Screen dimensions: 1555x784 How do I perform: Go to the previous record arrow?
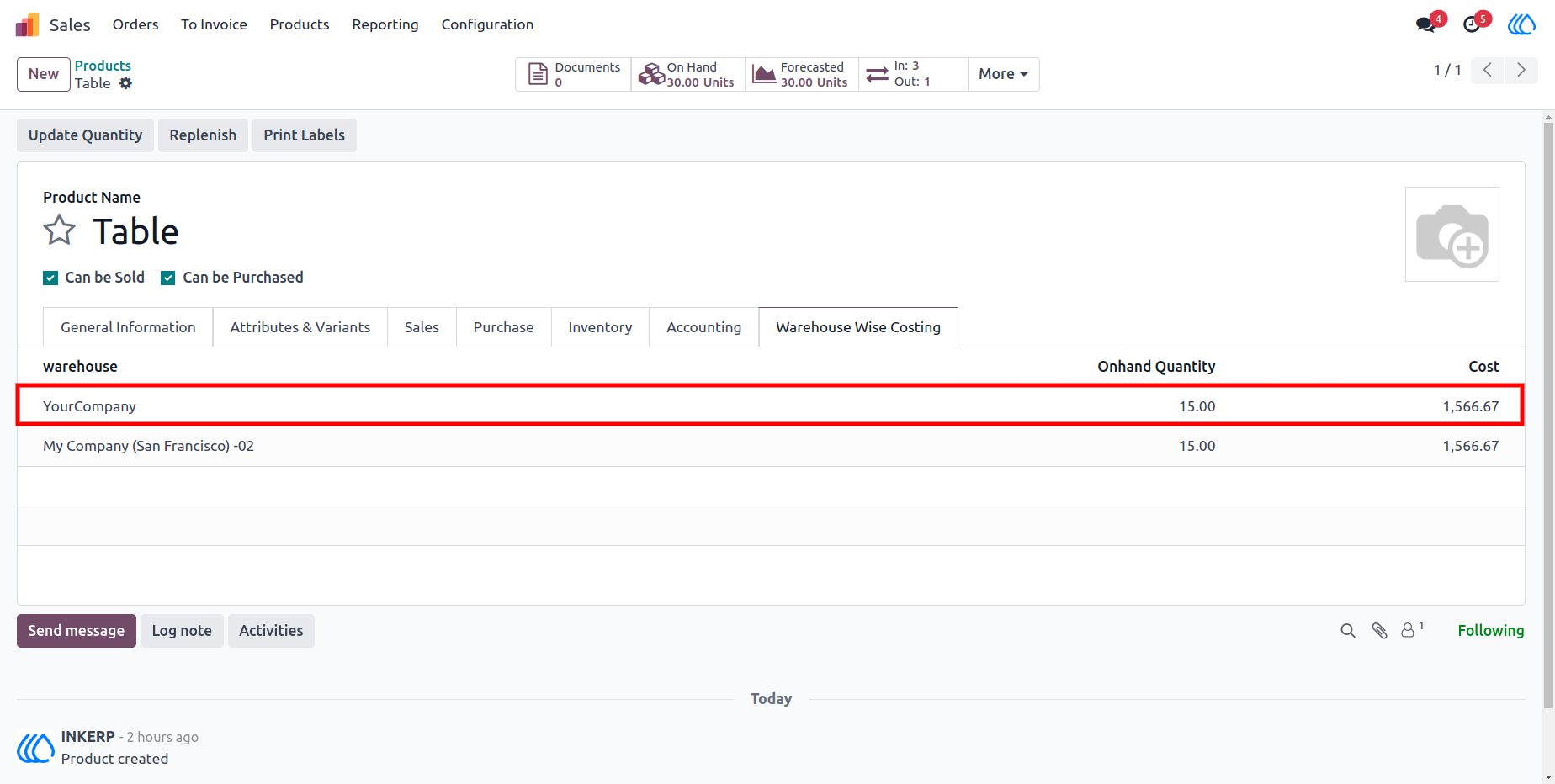pos(1488,71)
